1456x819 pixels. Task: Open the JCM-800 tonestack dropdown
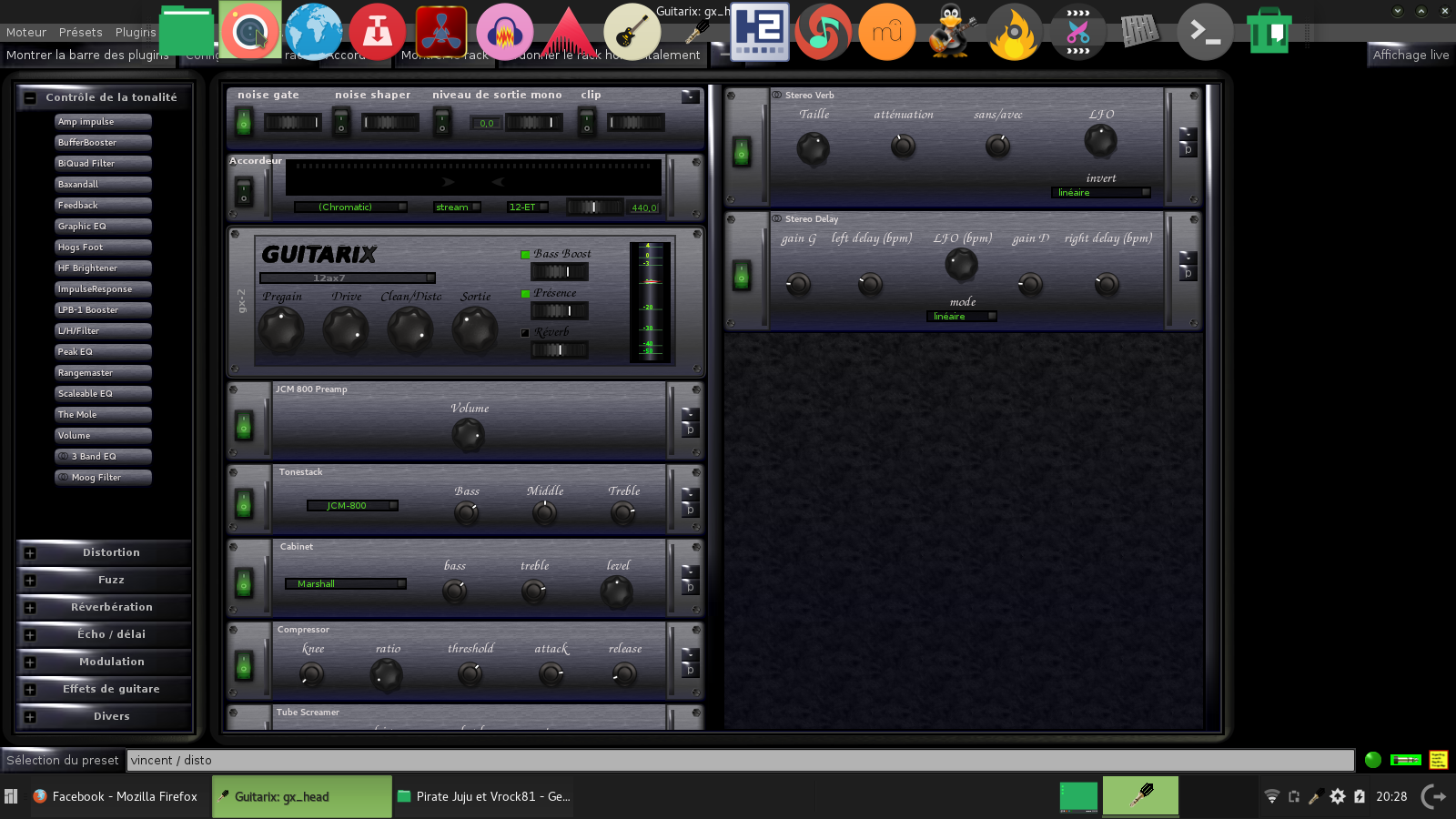point(352,505)
